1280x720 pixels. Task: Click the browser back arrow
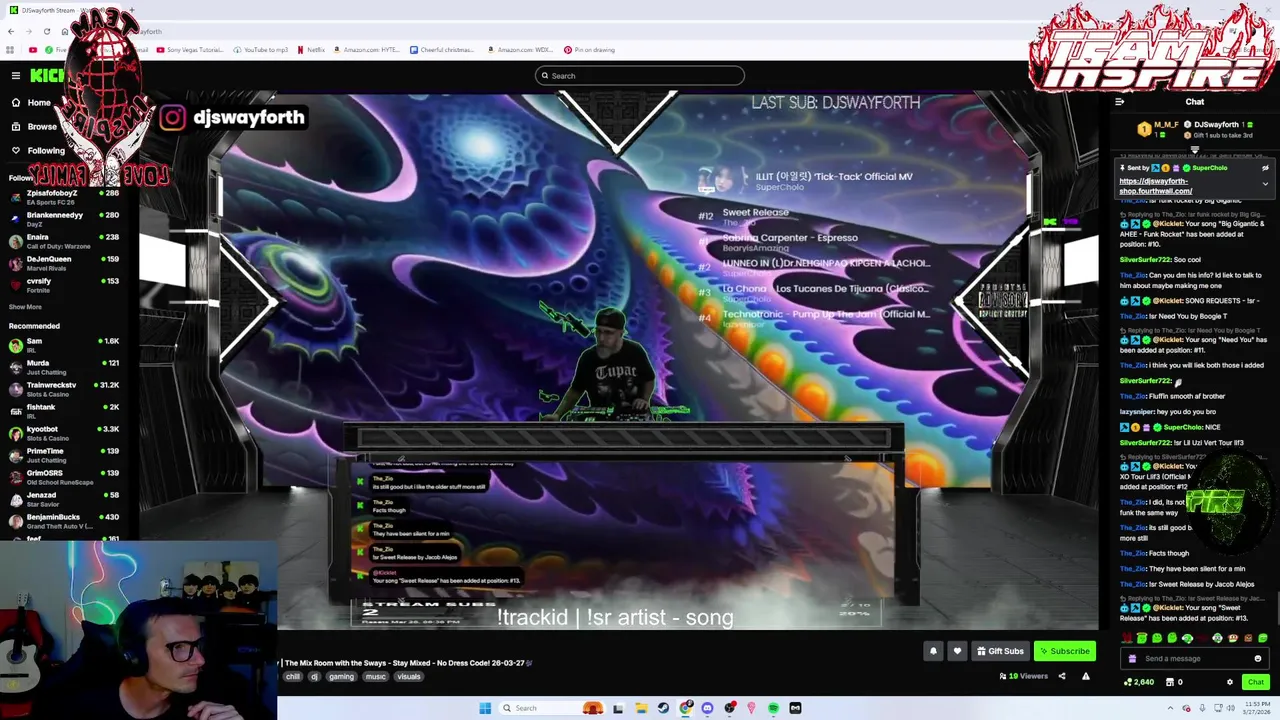pos(11,31)
